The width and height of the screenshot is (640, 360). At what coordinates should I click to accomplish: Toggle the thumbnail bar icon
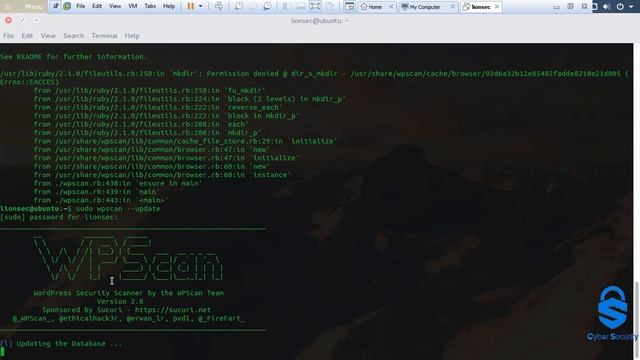pos(301,6)
